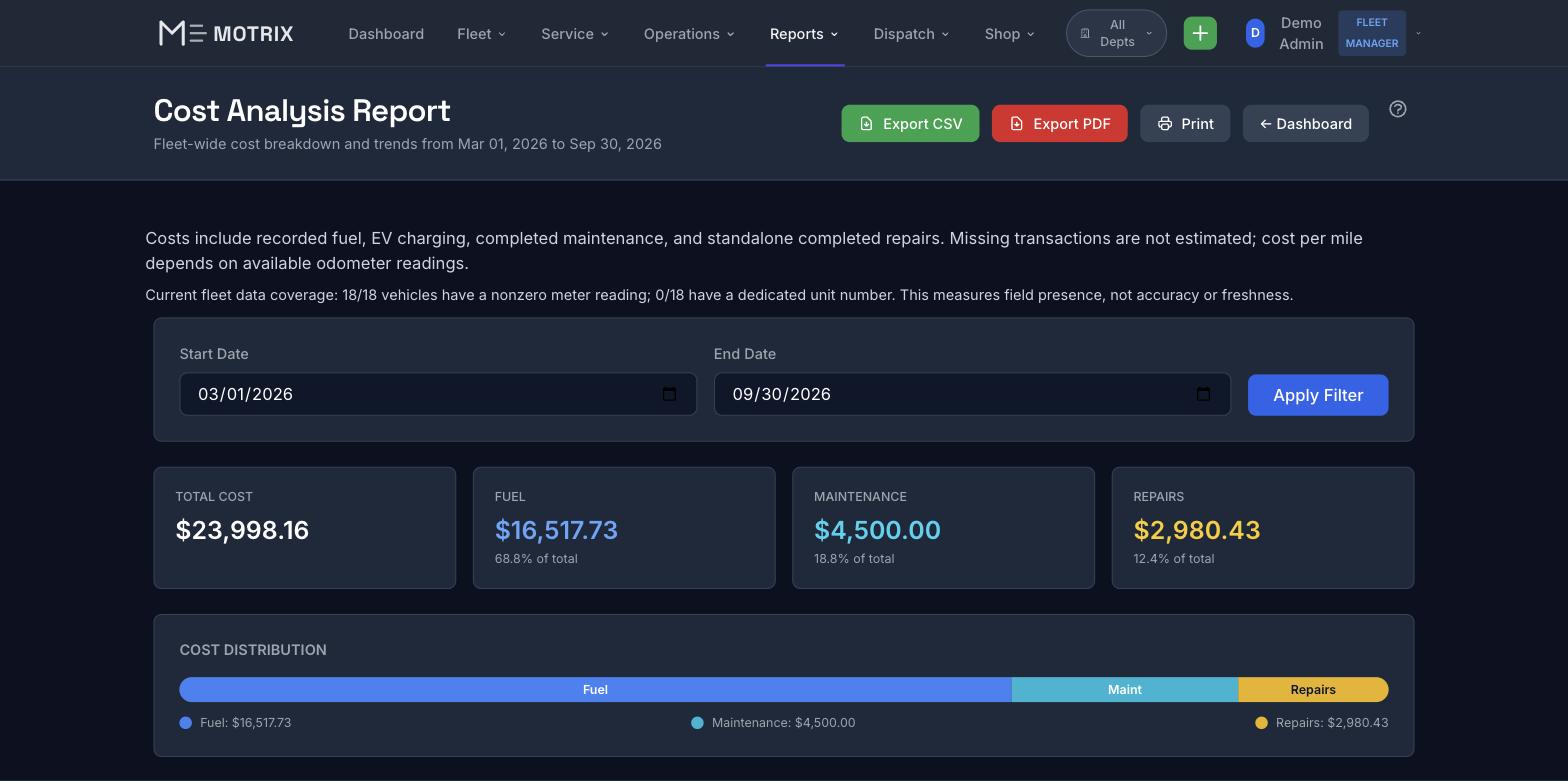Go to the Dashboard nav item
Screen dimensions: 1568x781
pos(386,34)
